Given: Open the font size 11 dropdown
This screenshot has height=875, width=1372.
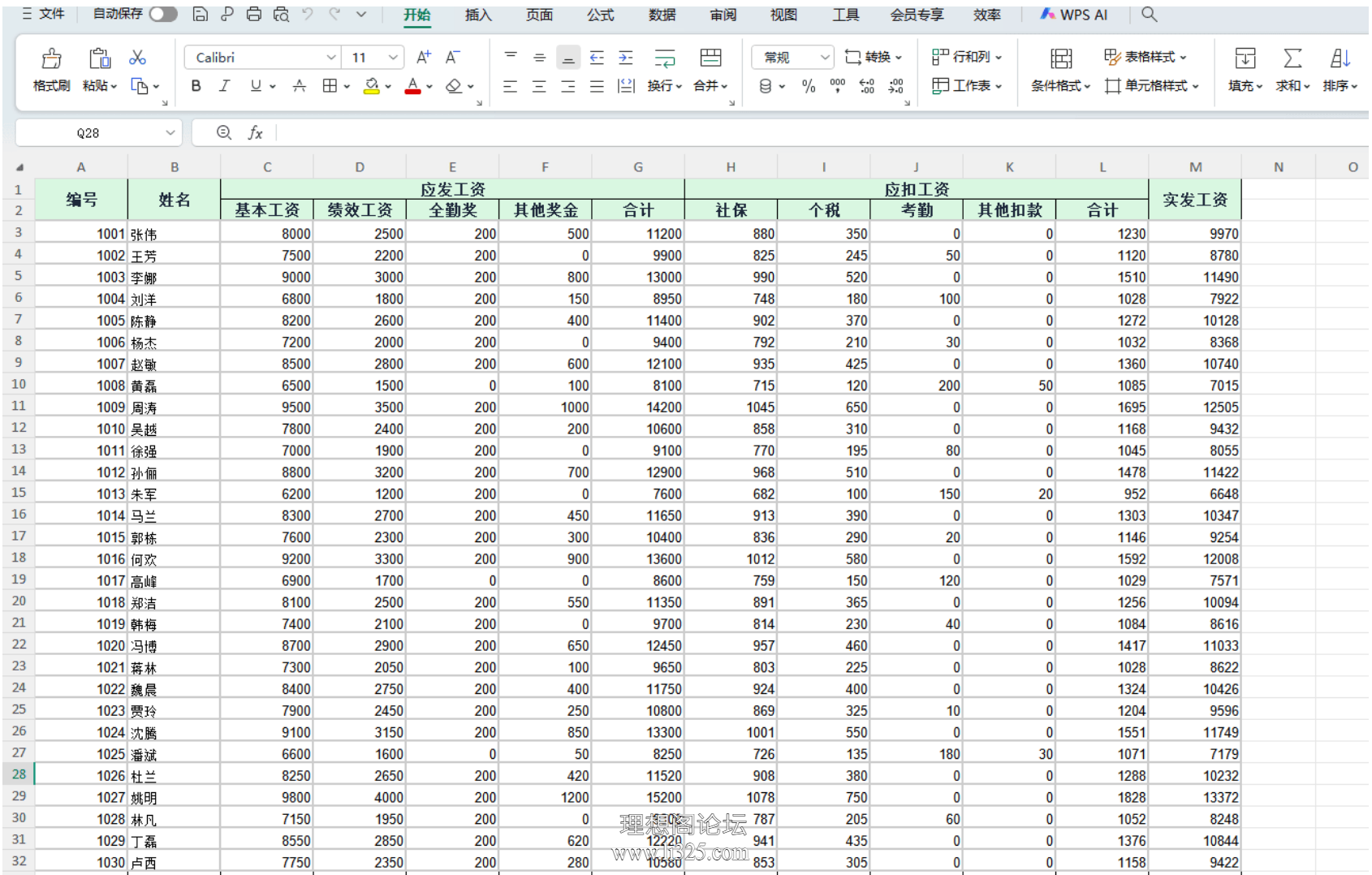Looking at the screenshot, I should tap(393, 58).
